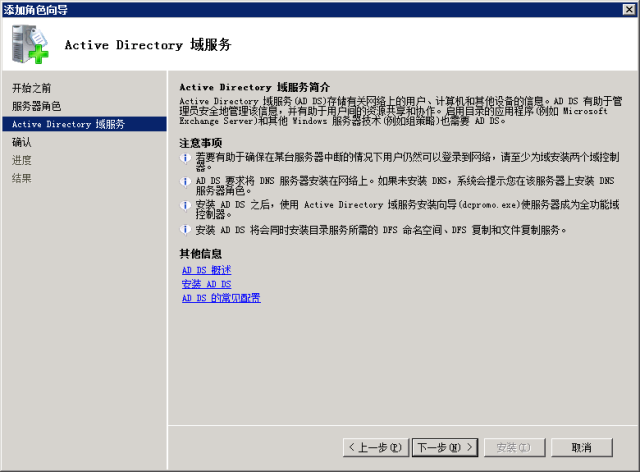Click the server role wizard icon in header
The image size is (640, 472).
[x=30, y=44]
